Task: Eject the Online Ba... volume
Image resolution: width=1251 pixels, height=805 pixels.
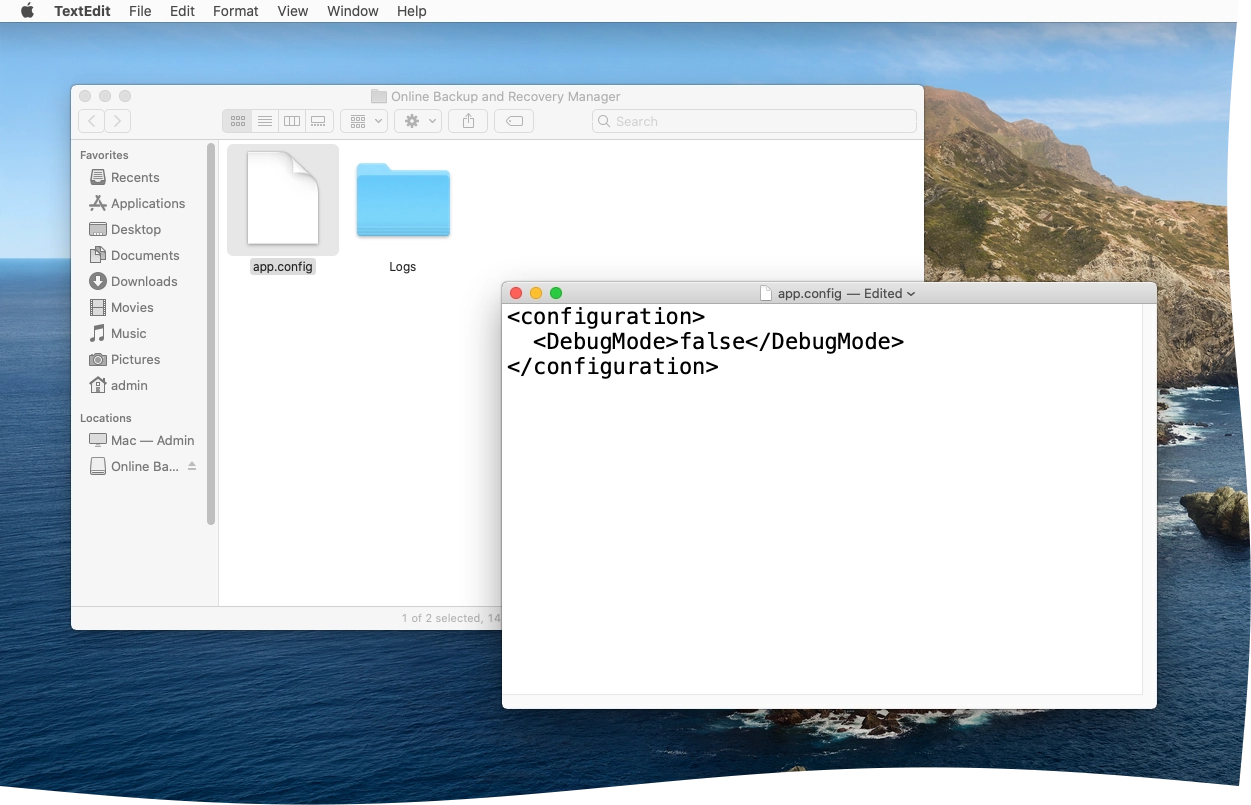Action: (192, 466)
